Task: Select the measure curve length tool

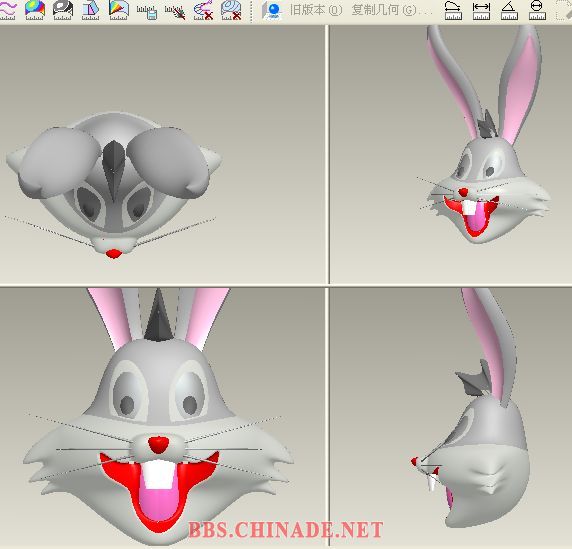Action: [x=453, y=10]
